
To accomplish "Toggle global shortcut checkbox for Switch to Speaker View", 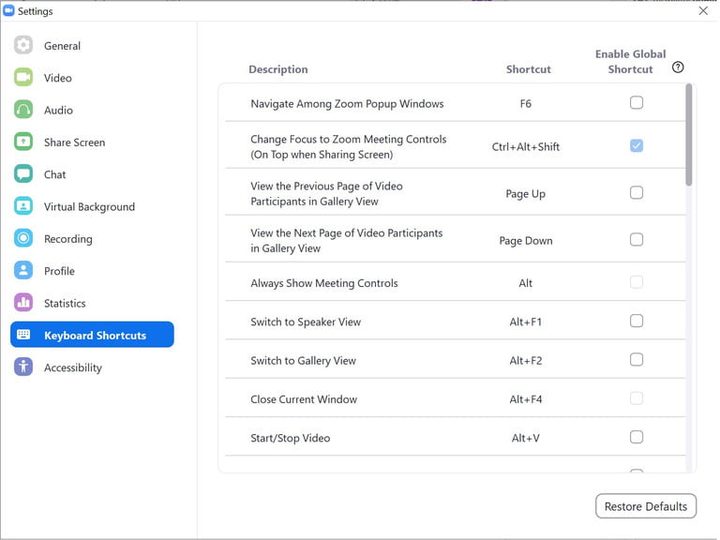I will [636, 321].
